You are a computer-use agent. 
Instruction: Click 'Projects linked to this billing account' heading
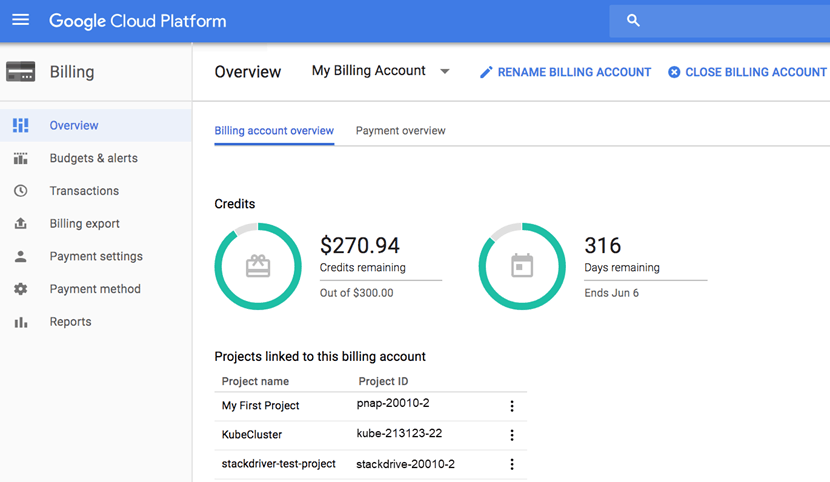[320, 357]
